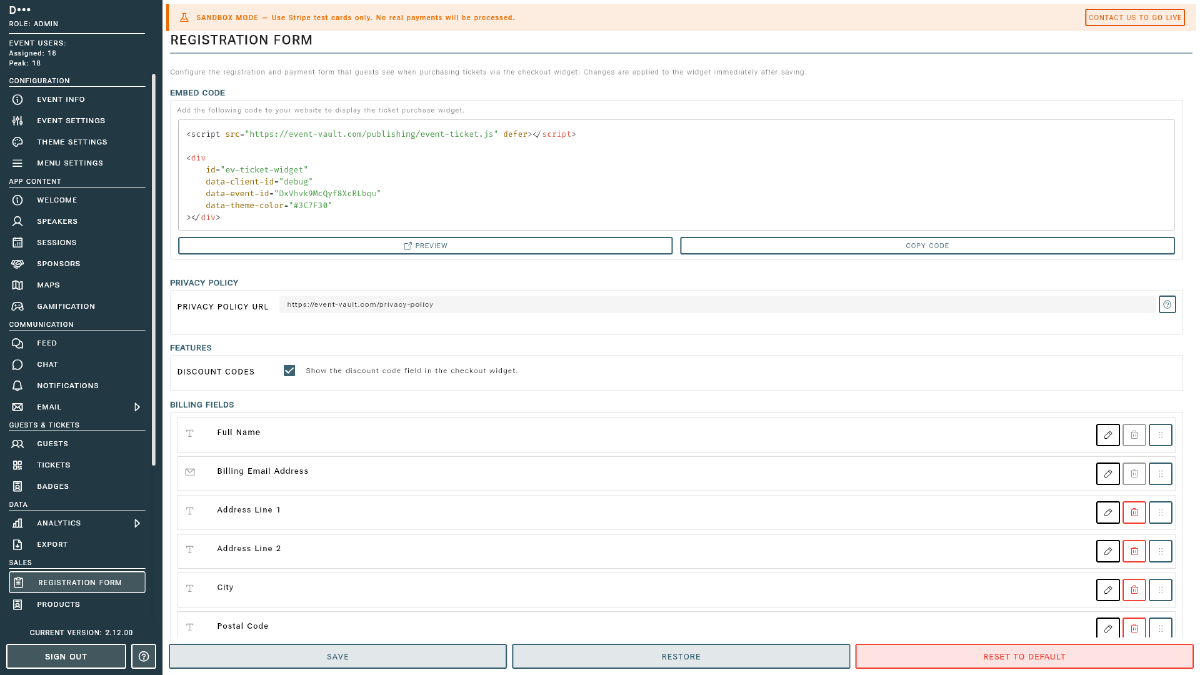This screenshot has width=1200, height=675.
Task: Open the Registration Form sidebar item
Action: (x=78, y=582)
